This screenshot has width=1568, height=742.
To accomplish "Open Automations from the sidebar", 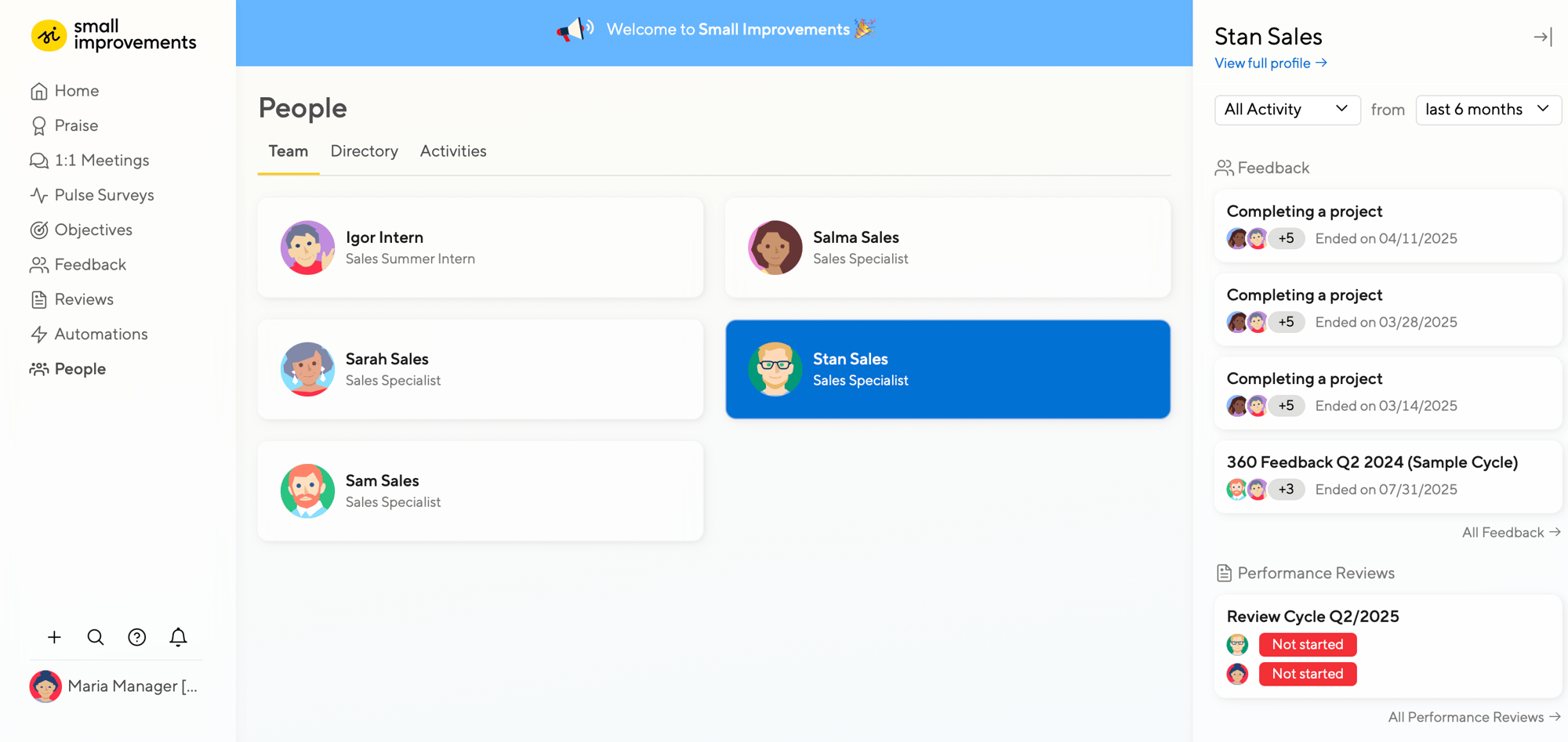I will pyautogui.click(x=100, y=334).
